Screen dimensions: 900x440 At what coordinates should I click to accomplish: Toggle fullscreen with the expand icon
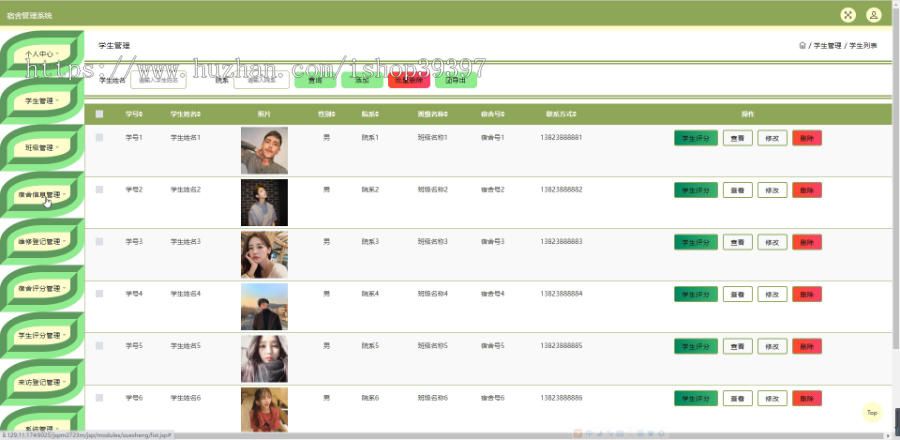pos(848,15)
